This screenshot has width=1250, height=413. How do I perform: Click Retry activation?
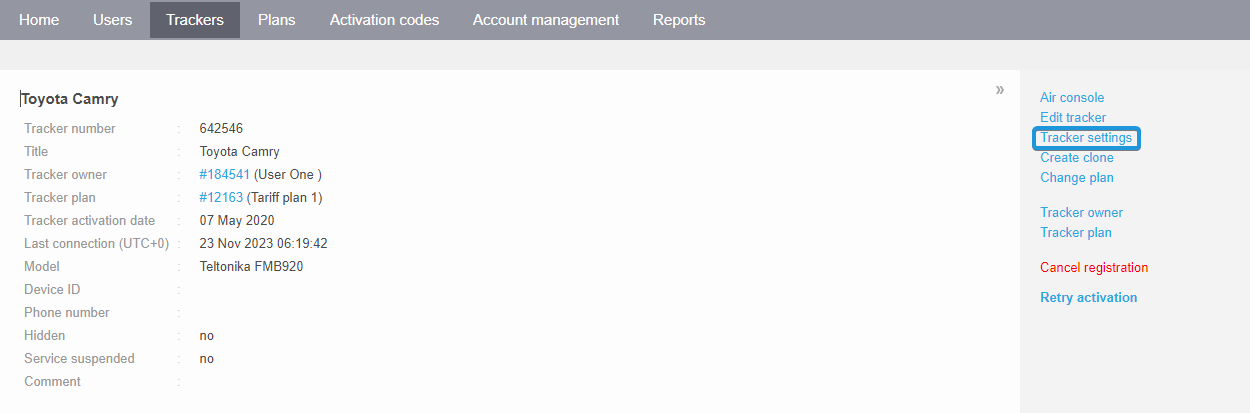[1089, 298]
